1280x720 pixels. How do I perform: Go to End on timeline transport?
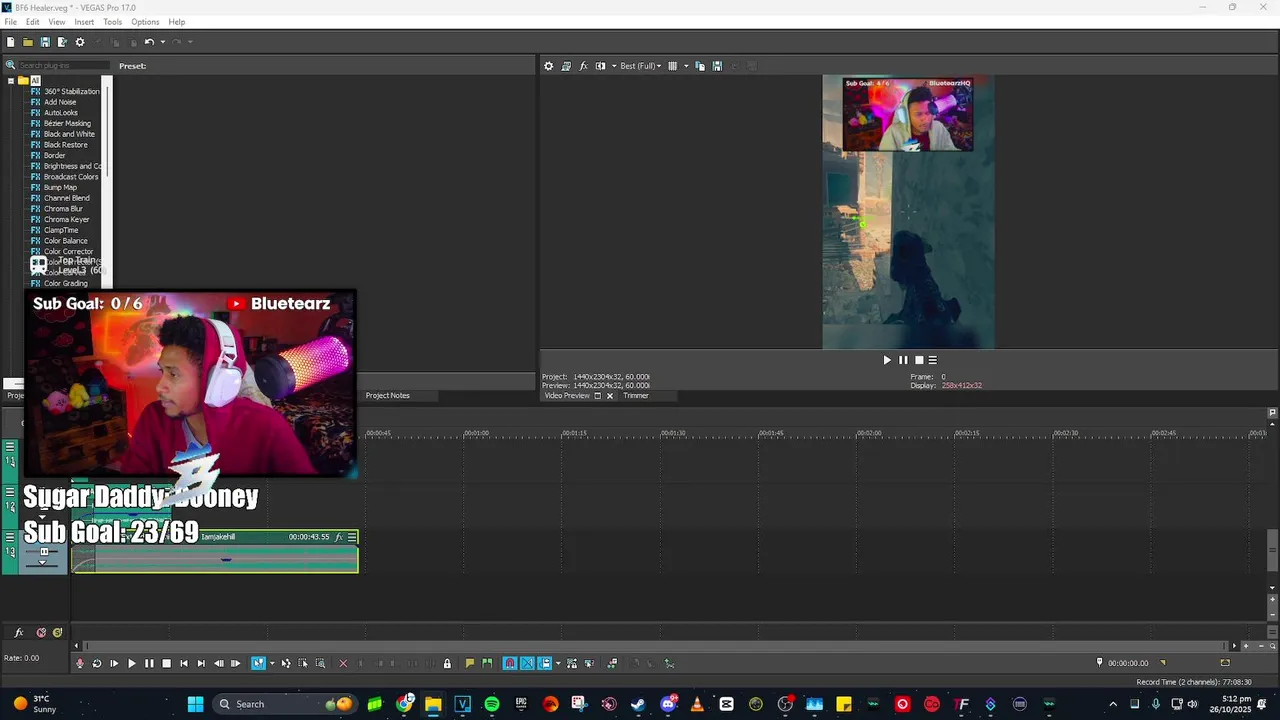201,663
